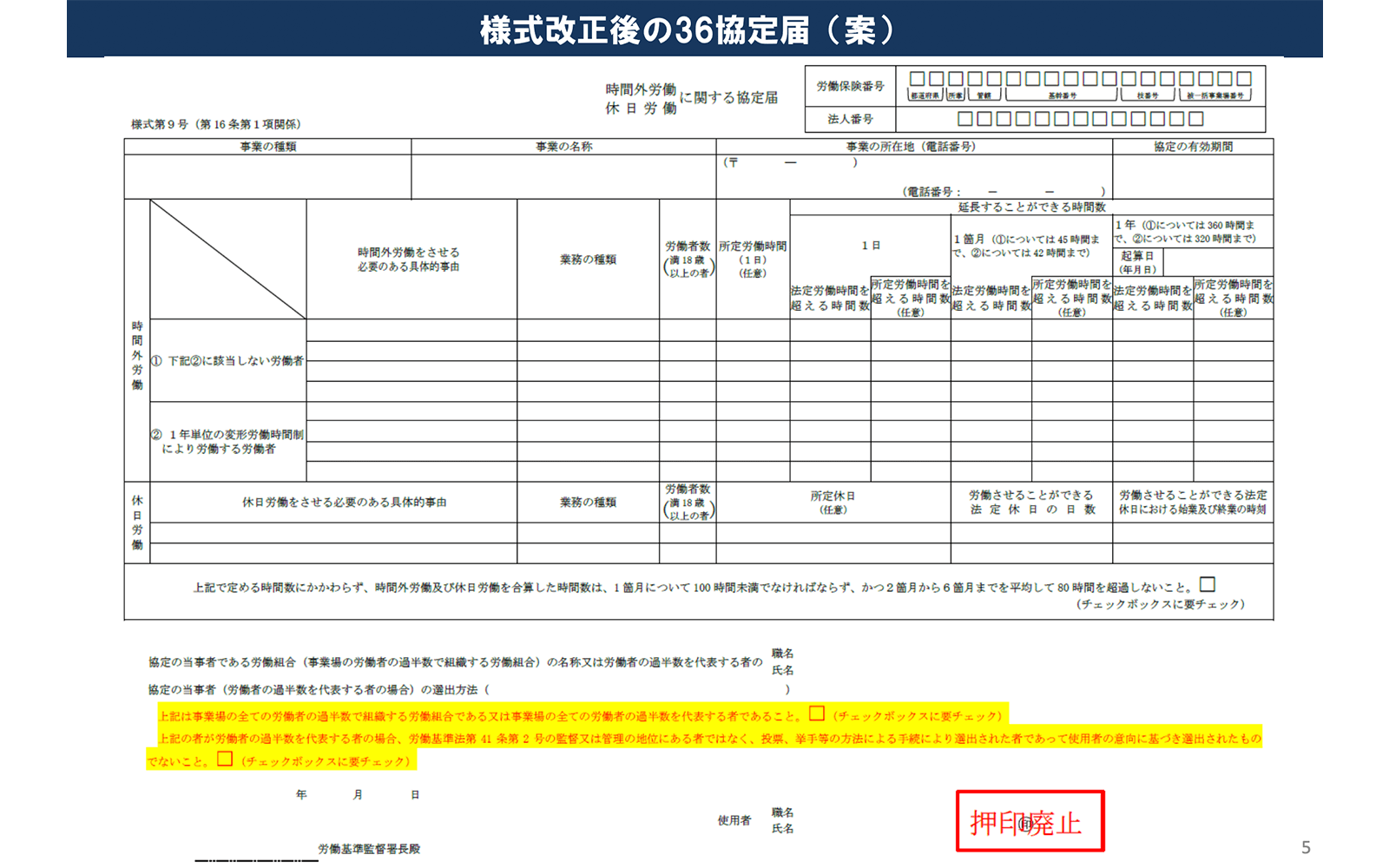
Task: Click the 都道府県 sub-label under insurance number boxes
Action: tap(925, 95)
